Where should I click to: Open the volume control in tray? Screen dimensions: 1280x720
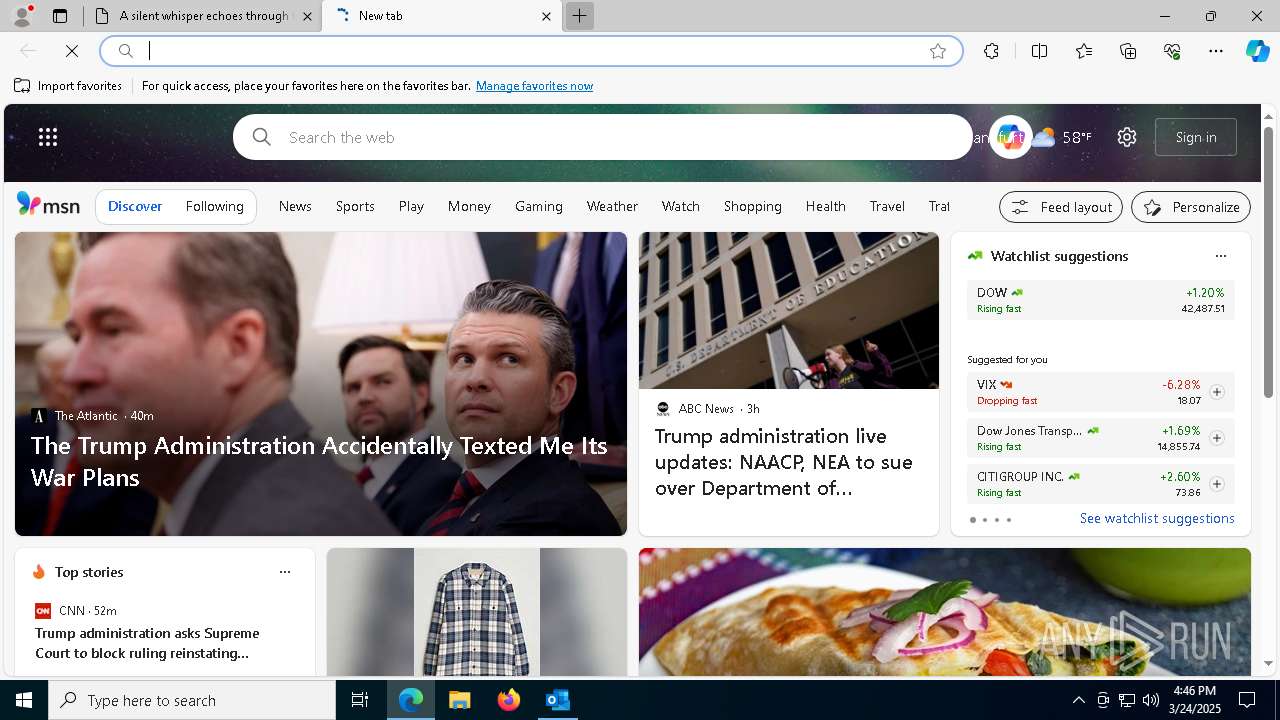1150,700
